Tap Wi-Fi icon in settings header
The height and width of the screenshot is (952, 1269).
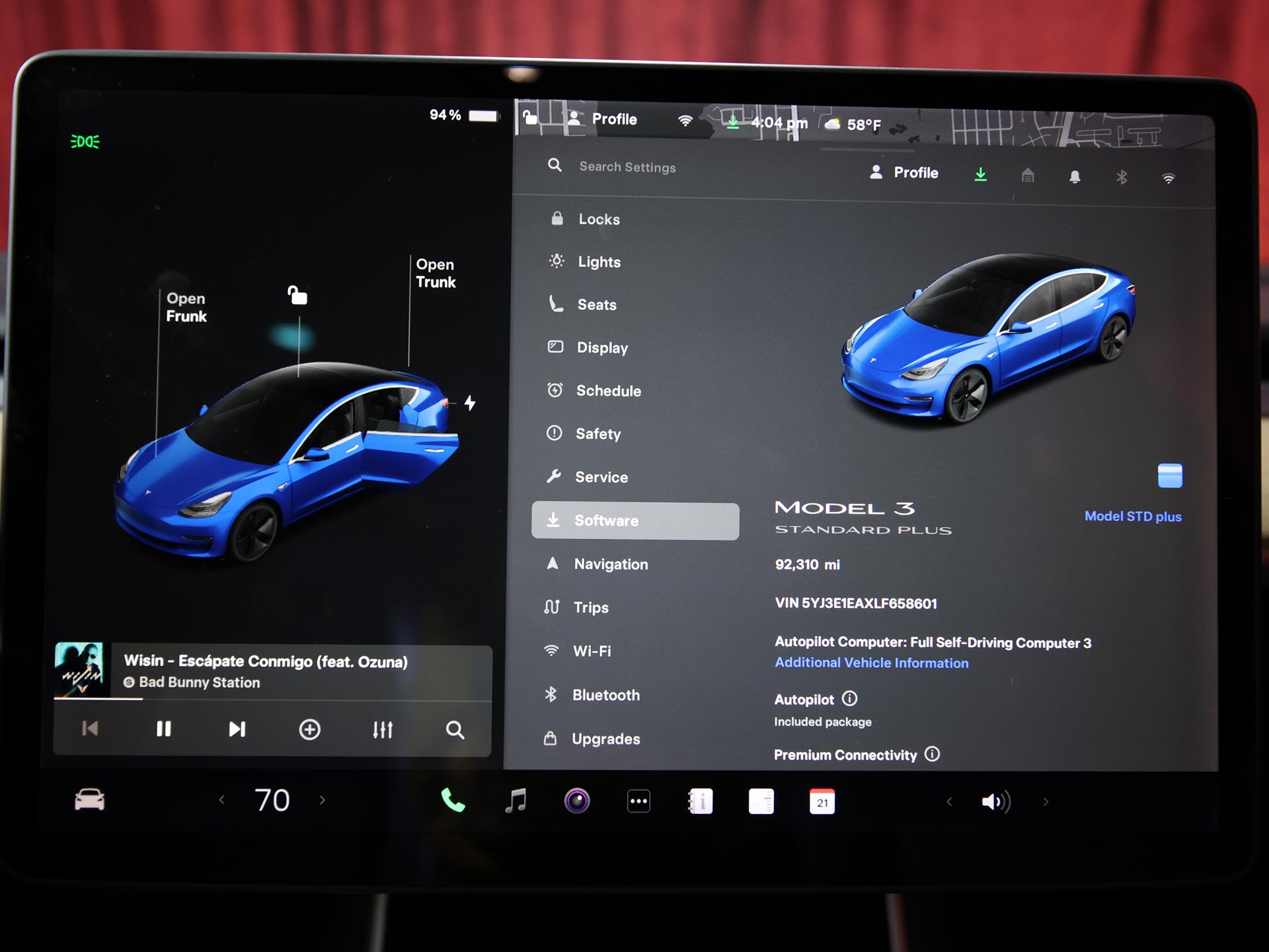(1169, 178)
